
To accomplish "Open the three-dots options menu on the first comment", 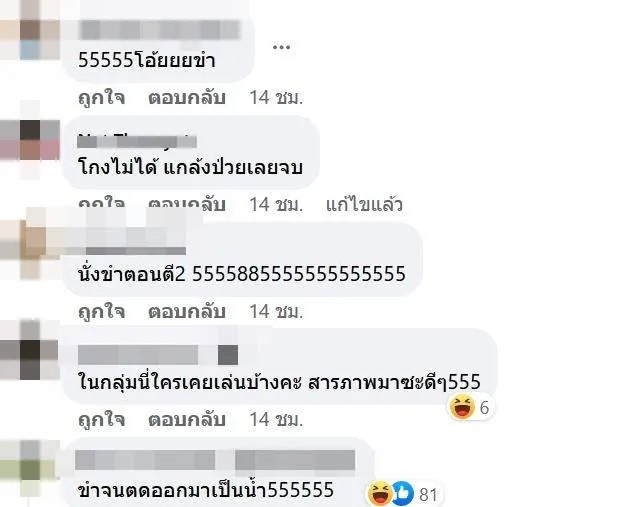I will (x=281, y=47).
